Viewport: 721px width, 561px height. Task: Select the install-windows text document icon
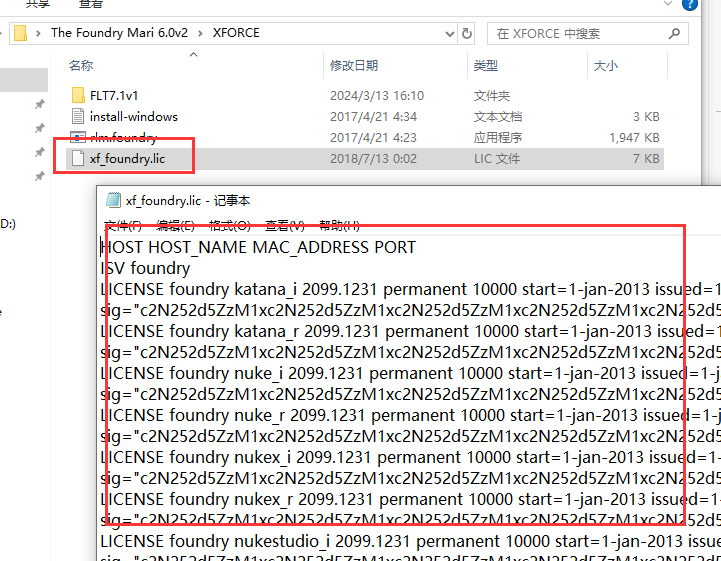pos(78,116)
